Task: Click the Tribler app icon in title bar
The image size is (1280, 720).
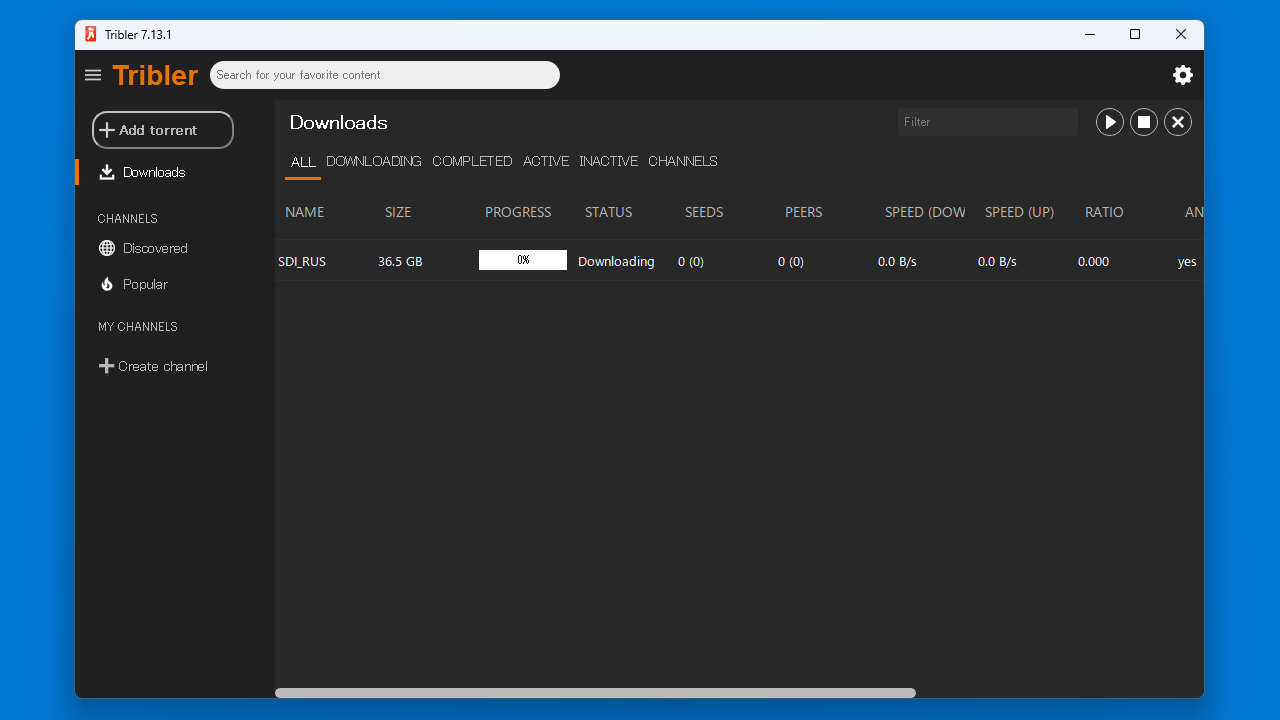Action: [x=91, y=34]
